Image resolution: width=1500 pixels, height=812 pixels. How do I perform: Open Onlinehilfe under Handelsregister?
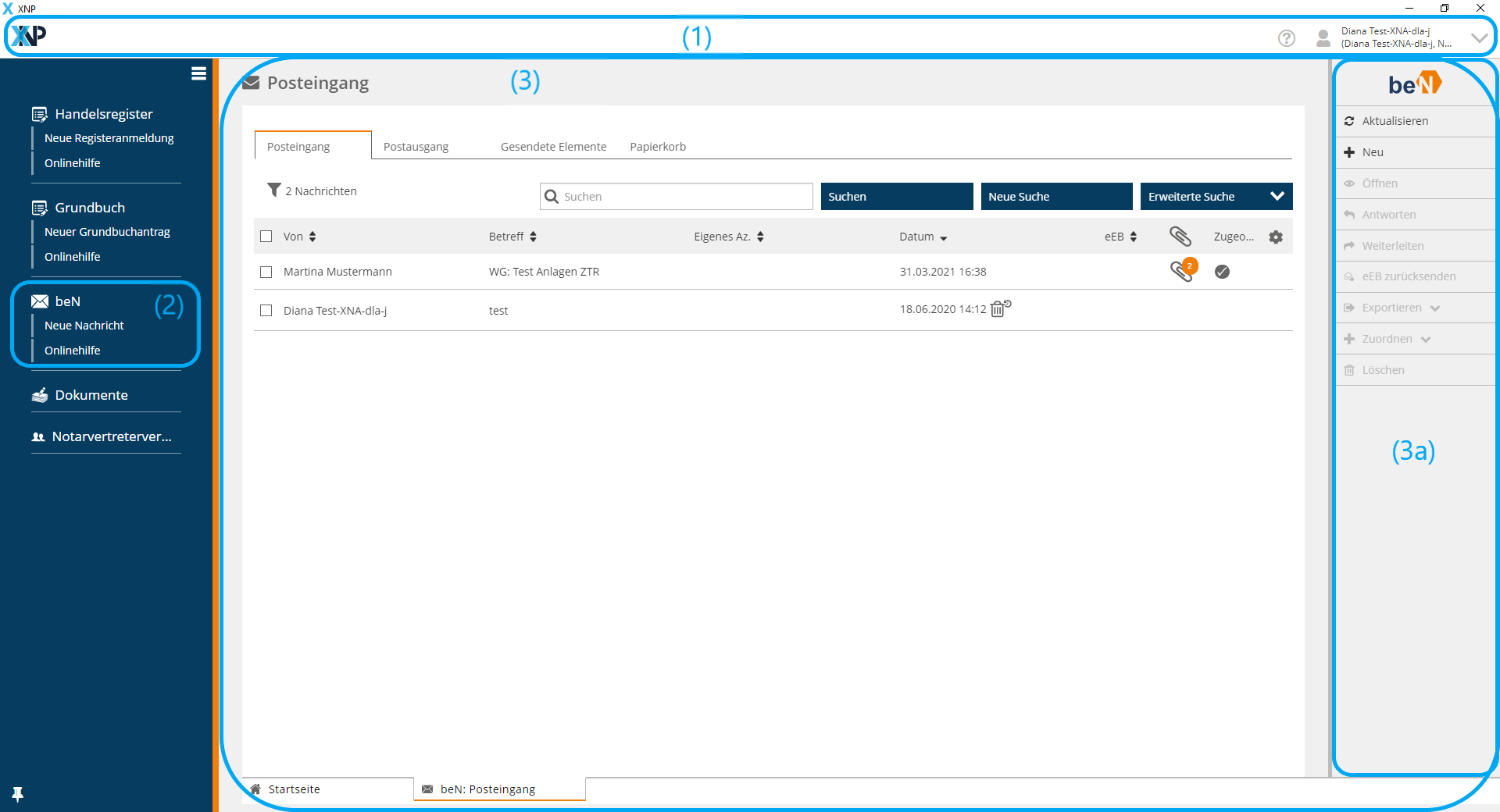click(x=73, y=163)
